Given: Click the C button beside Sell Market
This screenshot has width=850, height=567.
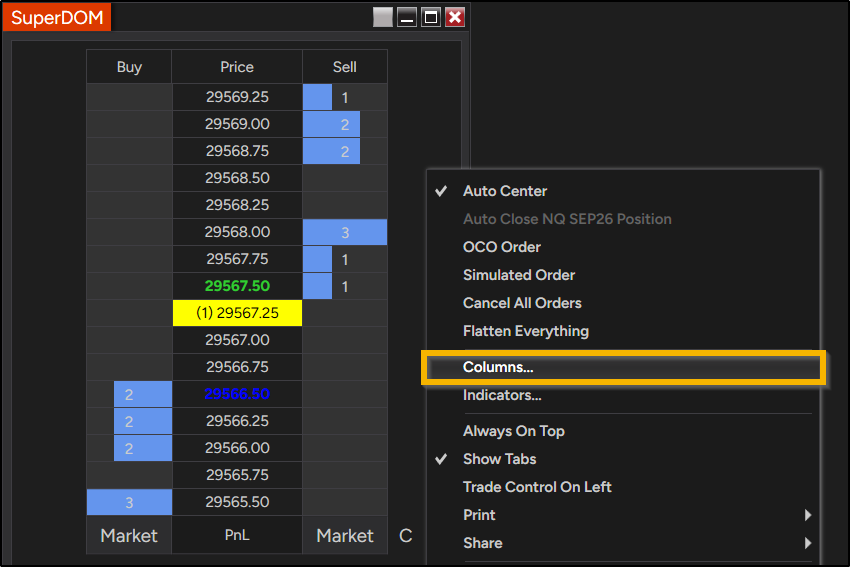Looking at the screenshot, I should click(405, 536).
